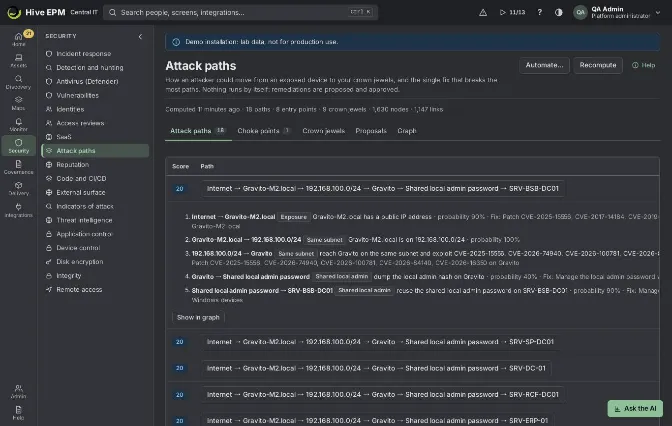Click the Recompute button
This screenshot has height=426, width=672.
coord(598,65)
